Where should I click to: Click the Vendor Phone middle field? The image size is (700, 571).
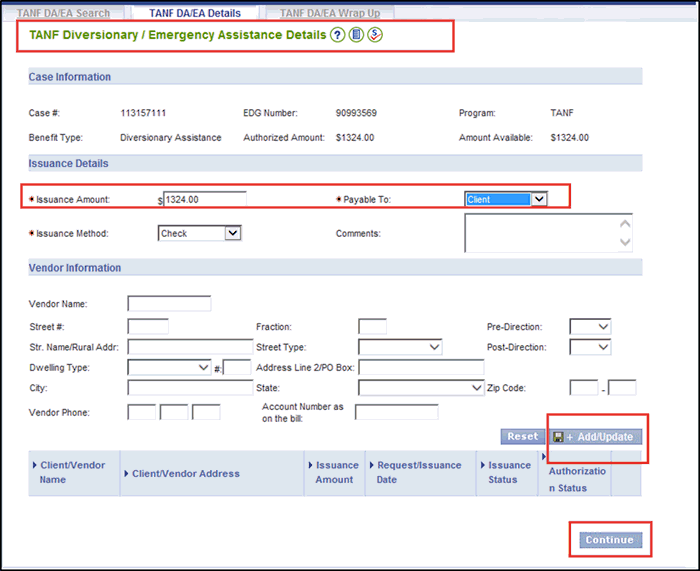coord(174,412)
